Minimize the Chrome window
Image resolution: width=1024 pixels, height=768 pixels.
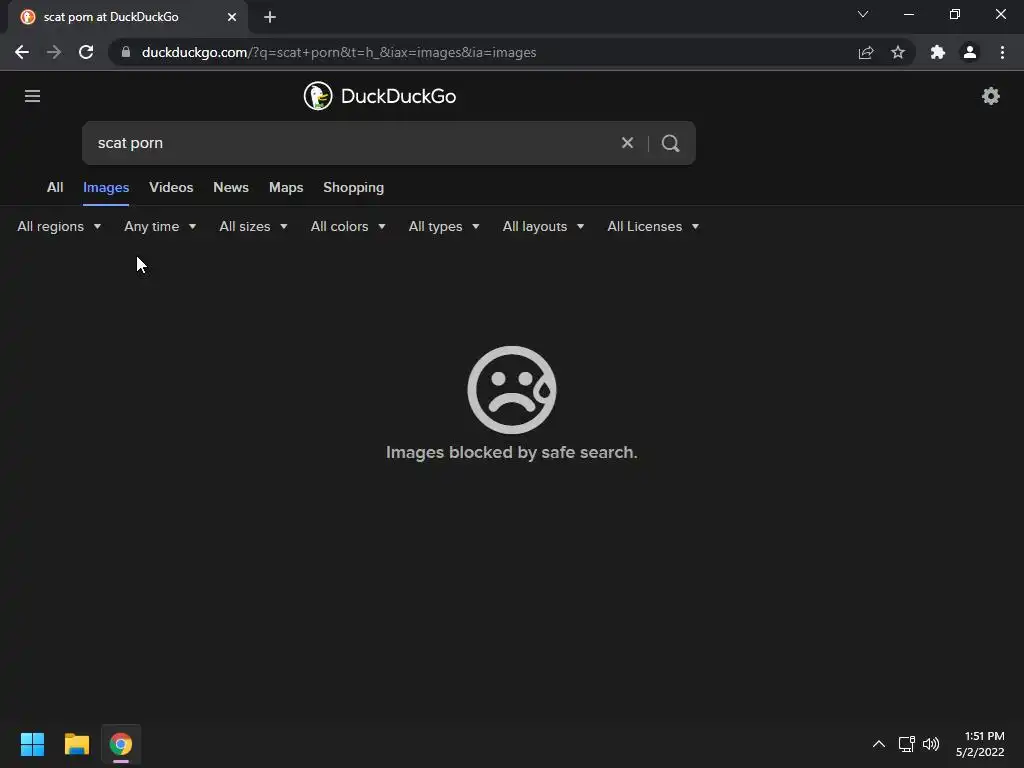[x=908, y=14]
